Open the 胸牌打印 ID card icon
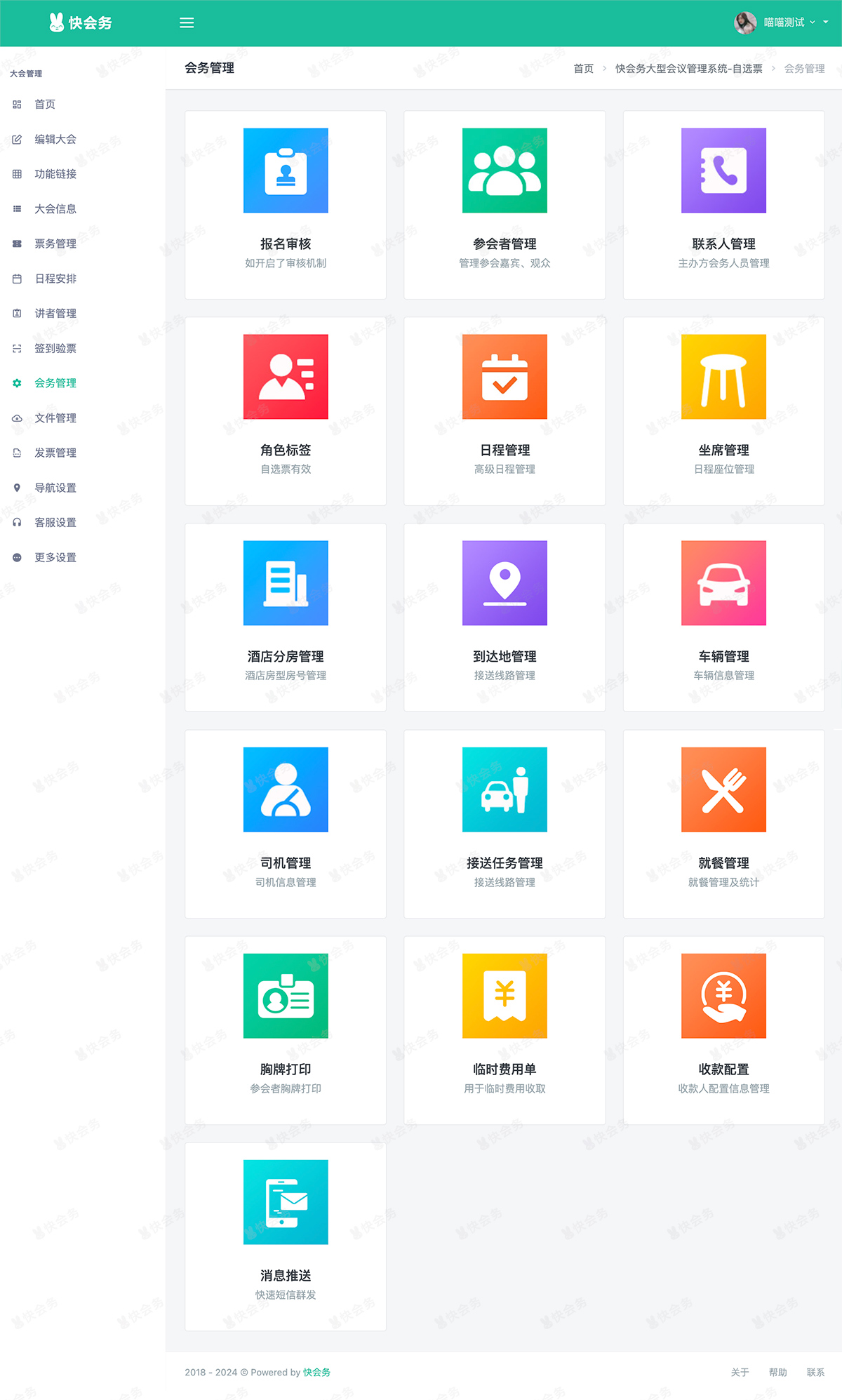Image resolution: width=842 pixels, height=1400 pixels. point(286,996)
